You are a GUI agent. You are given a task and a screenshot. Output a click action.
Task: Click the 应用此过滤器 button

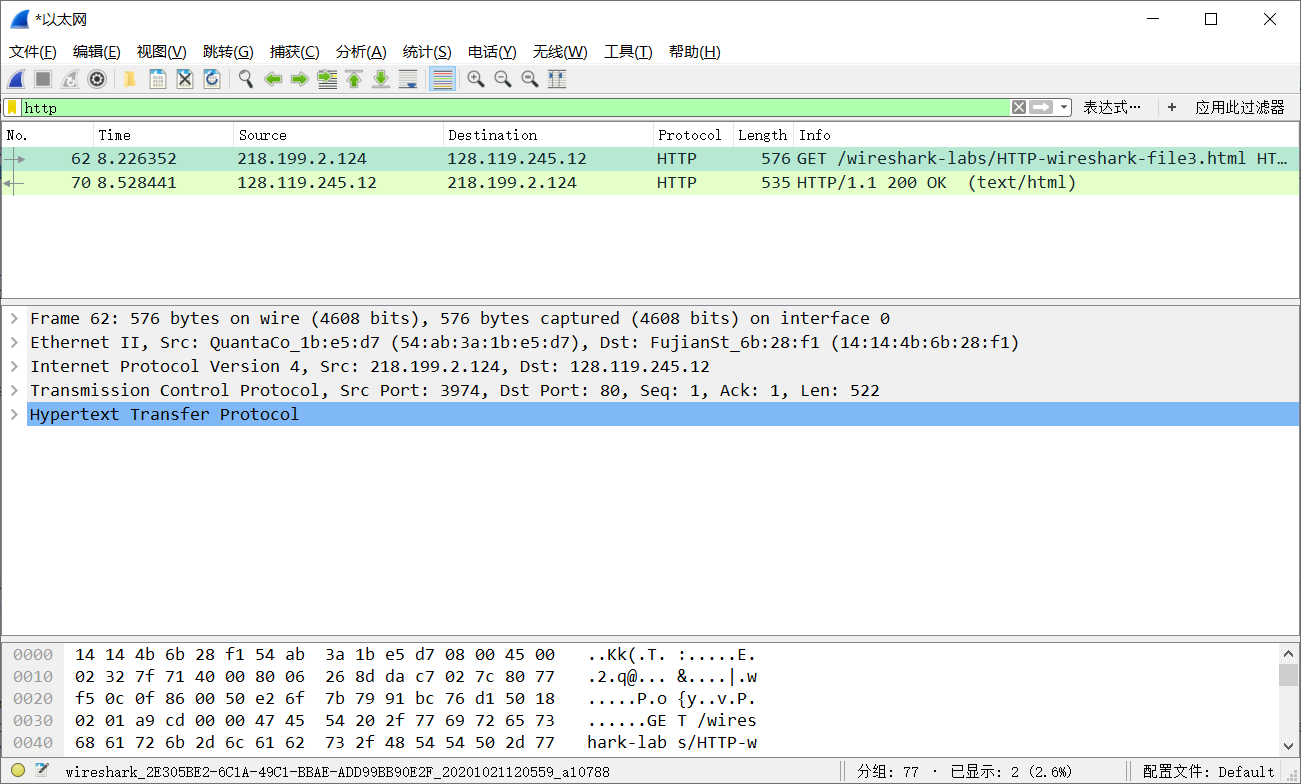click(1240, 107)
